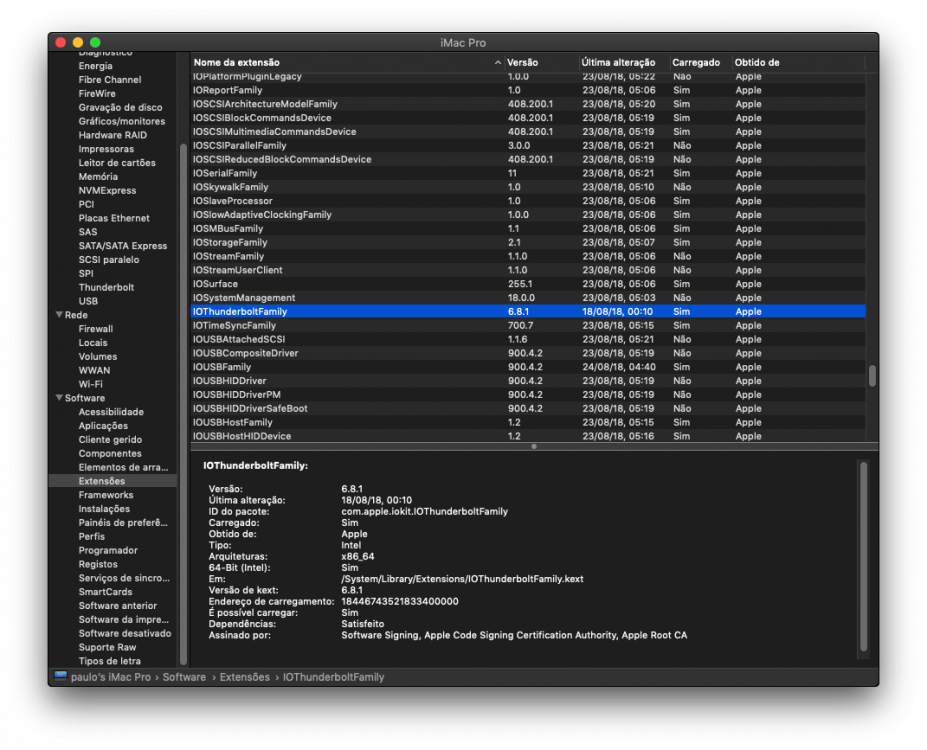Open FireWire sidebar entry

(97, 93)
